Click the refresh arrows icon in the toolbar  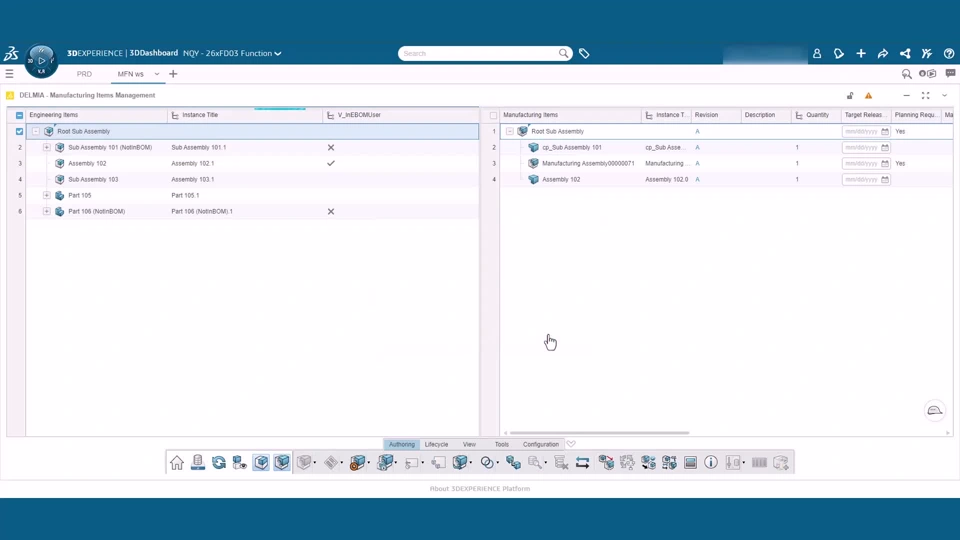(x=219, y=463)
